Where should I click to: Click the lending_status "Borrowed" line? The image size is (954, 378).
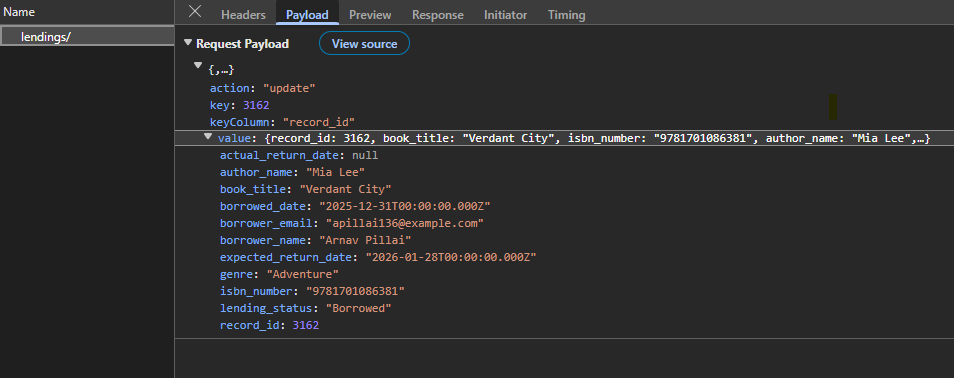[x=305, y=308]
